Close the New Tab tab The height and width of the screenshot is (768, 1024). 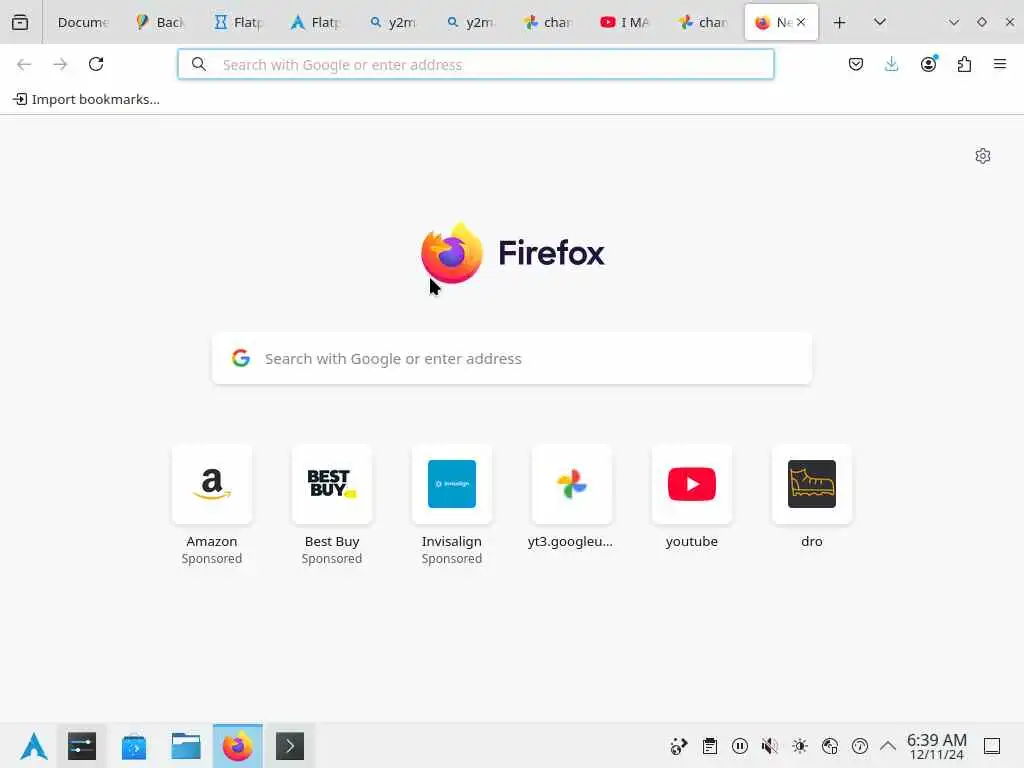click(801, 22)
